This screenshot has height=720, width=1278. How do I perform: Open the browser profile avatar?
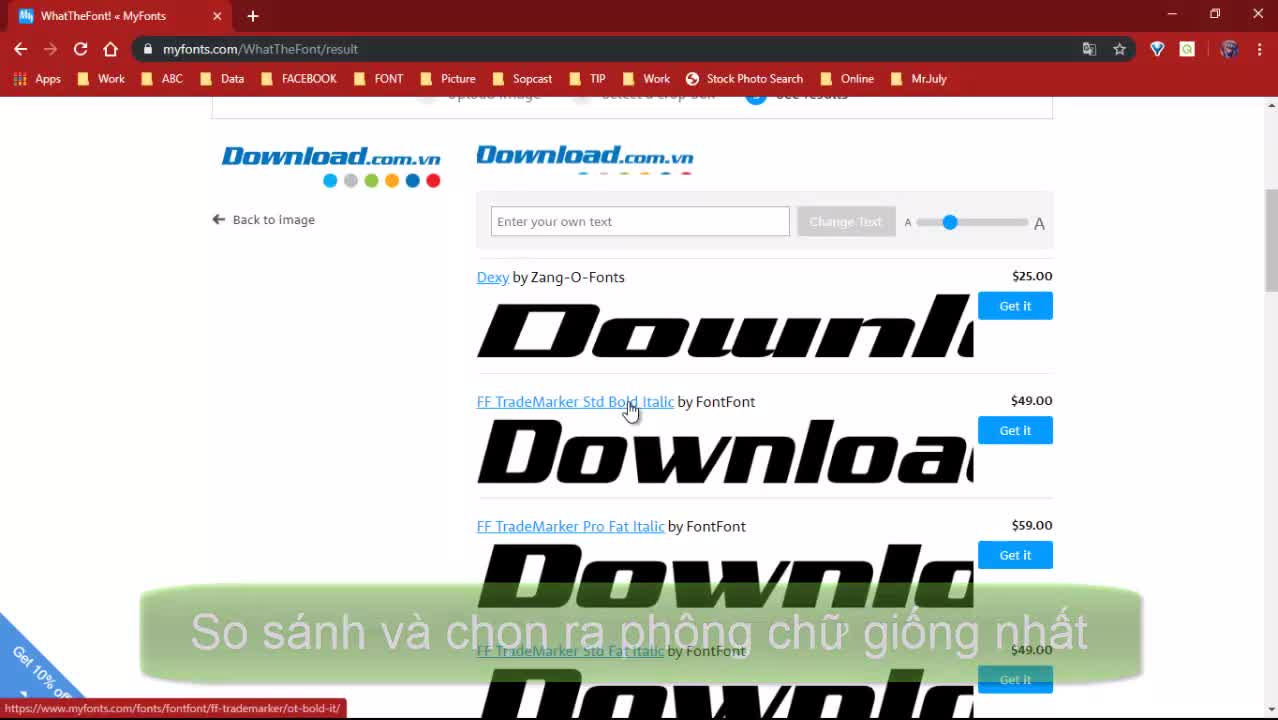pos(1230,49)
